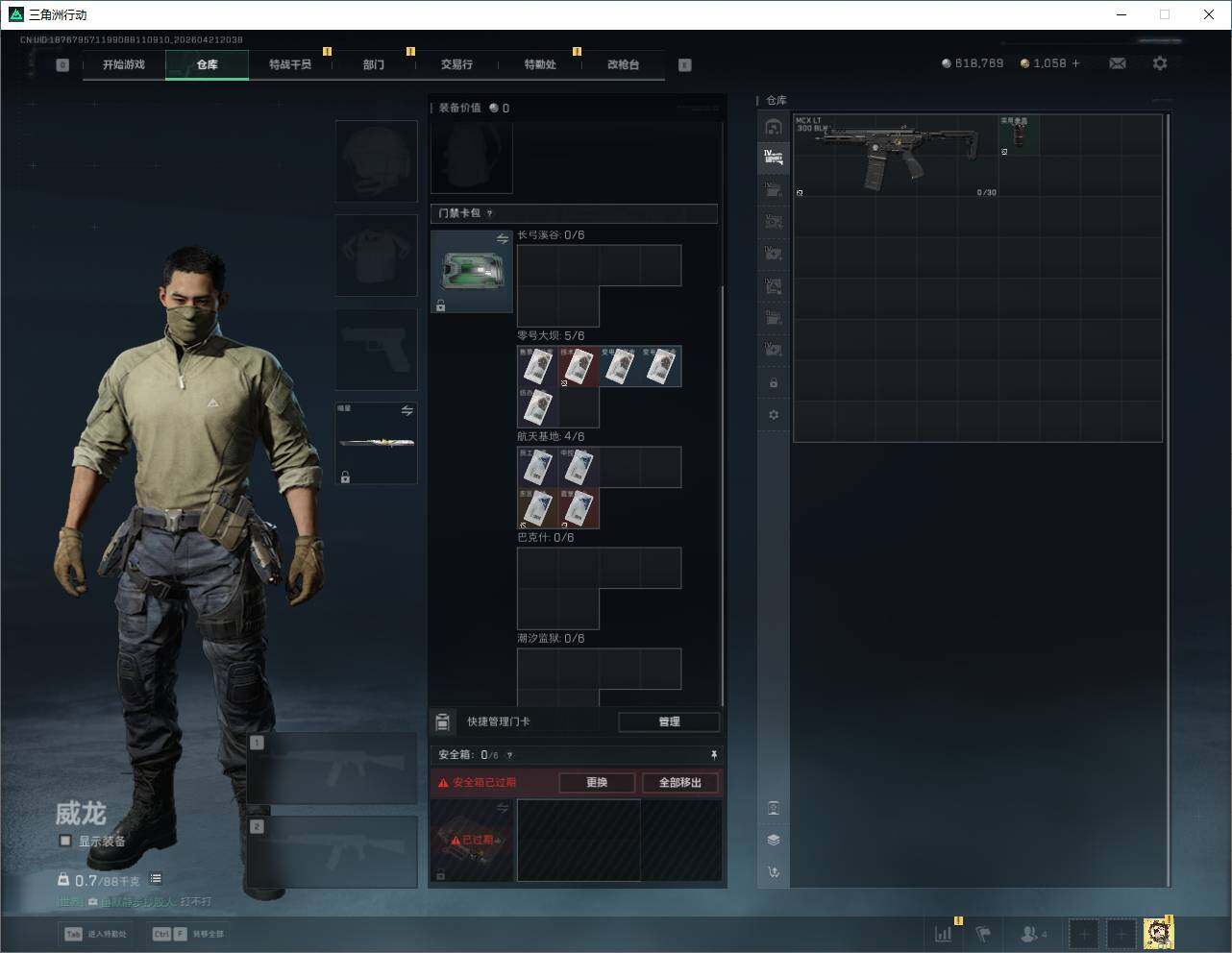Click the empty pistol slot
This screenshot has width=1232, height=953.
tap(377, 350)
